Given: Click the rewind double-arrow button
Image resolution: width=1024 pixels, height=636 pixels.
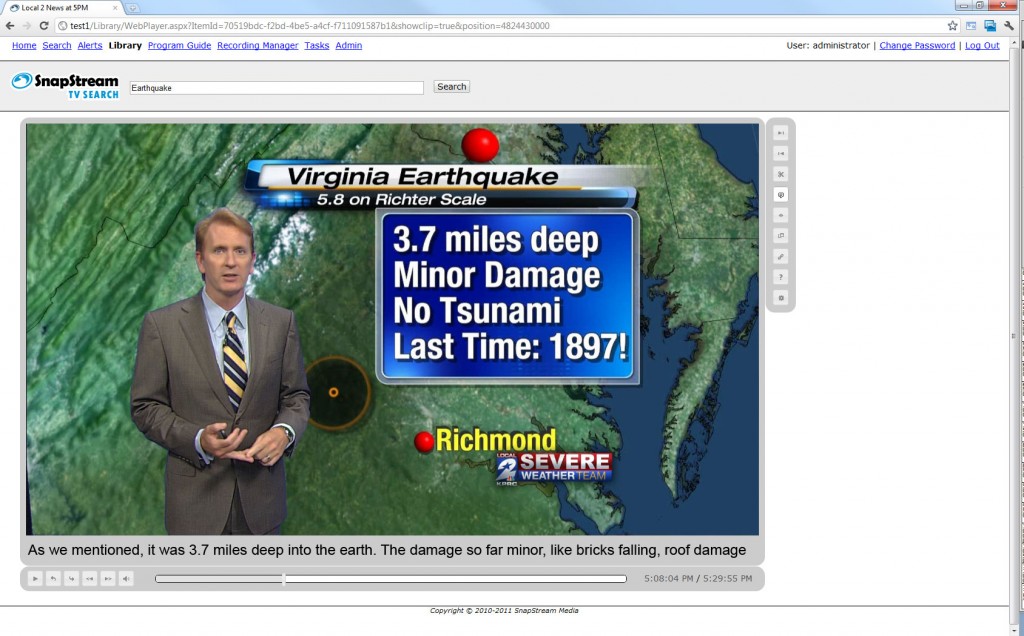Looking at the screenshot, I should click(x=89, y=578).
